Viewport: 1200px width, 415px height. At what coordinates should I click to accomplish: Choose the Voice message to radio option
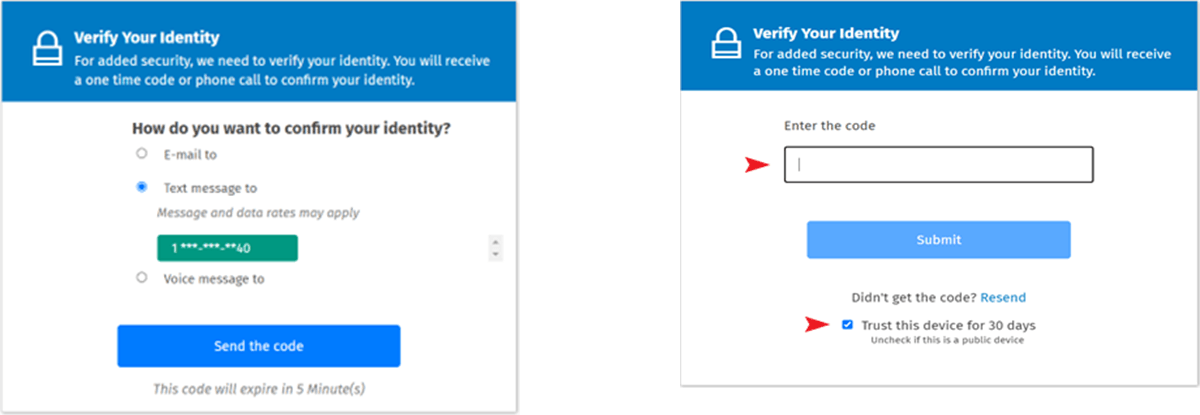[x=142, y=278]
